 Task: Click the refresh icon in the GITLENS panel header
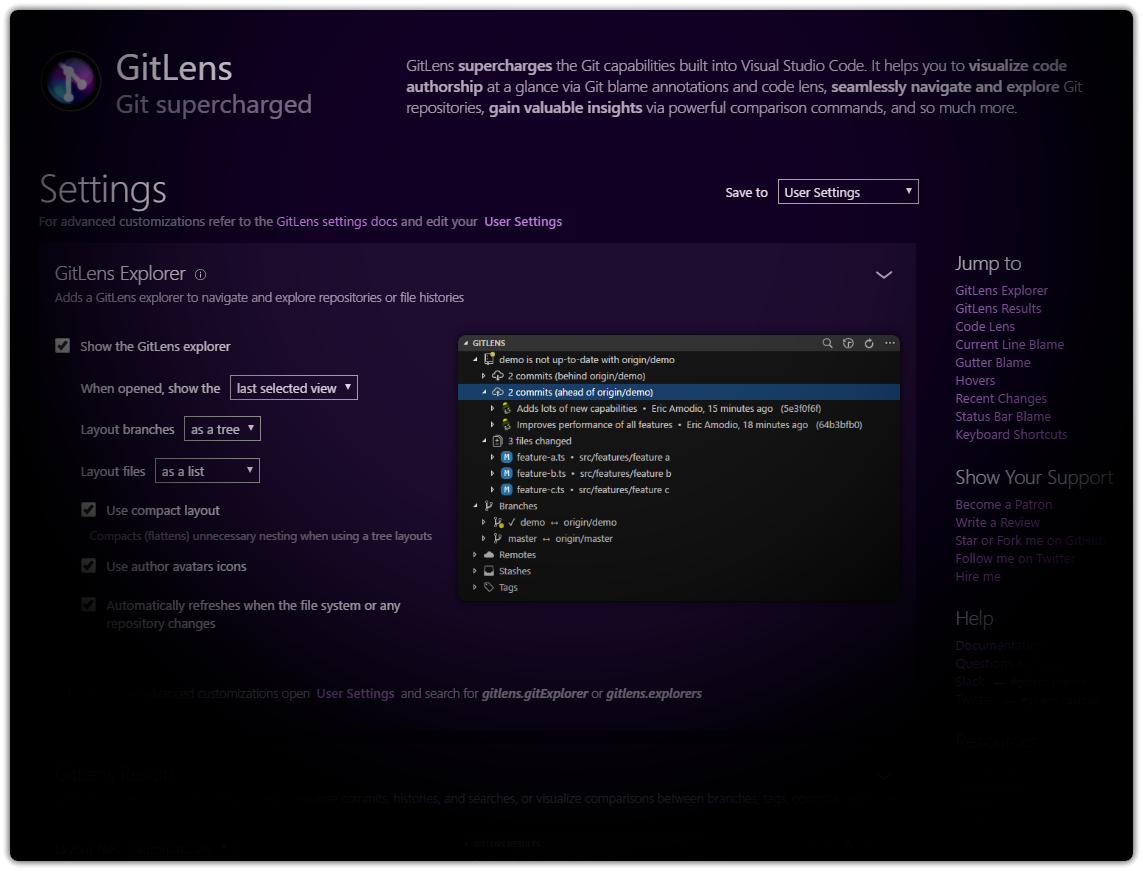click(868, 343)
